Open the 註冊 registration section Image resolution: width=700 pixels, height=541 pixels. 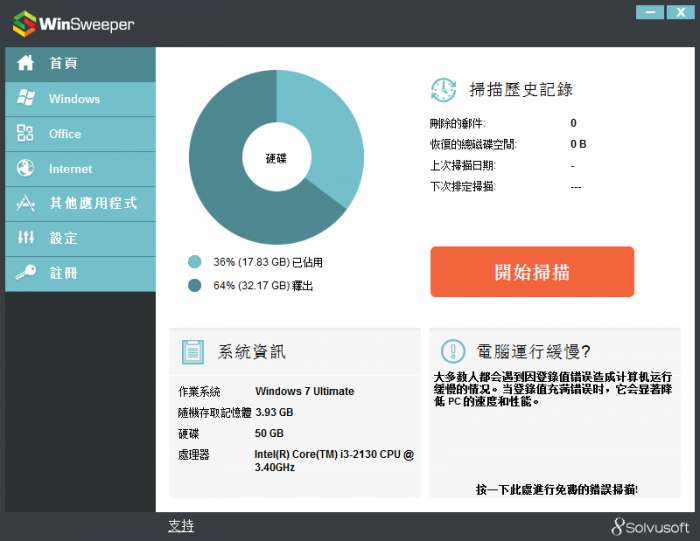pyautogui.click(x=80, y=273)
